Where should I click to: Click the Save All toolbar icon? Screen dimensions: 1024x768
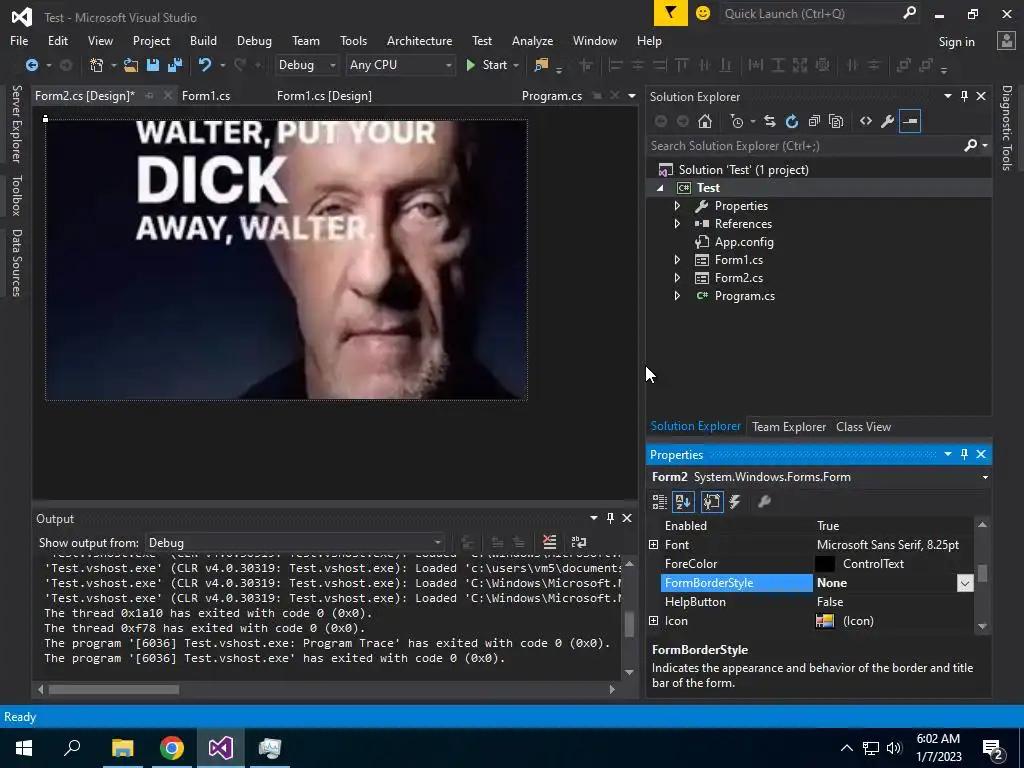point(175,65)
